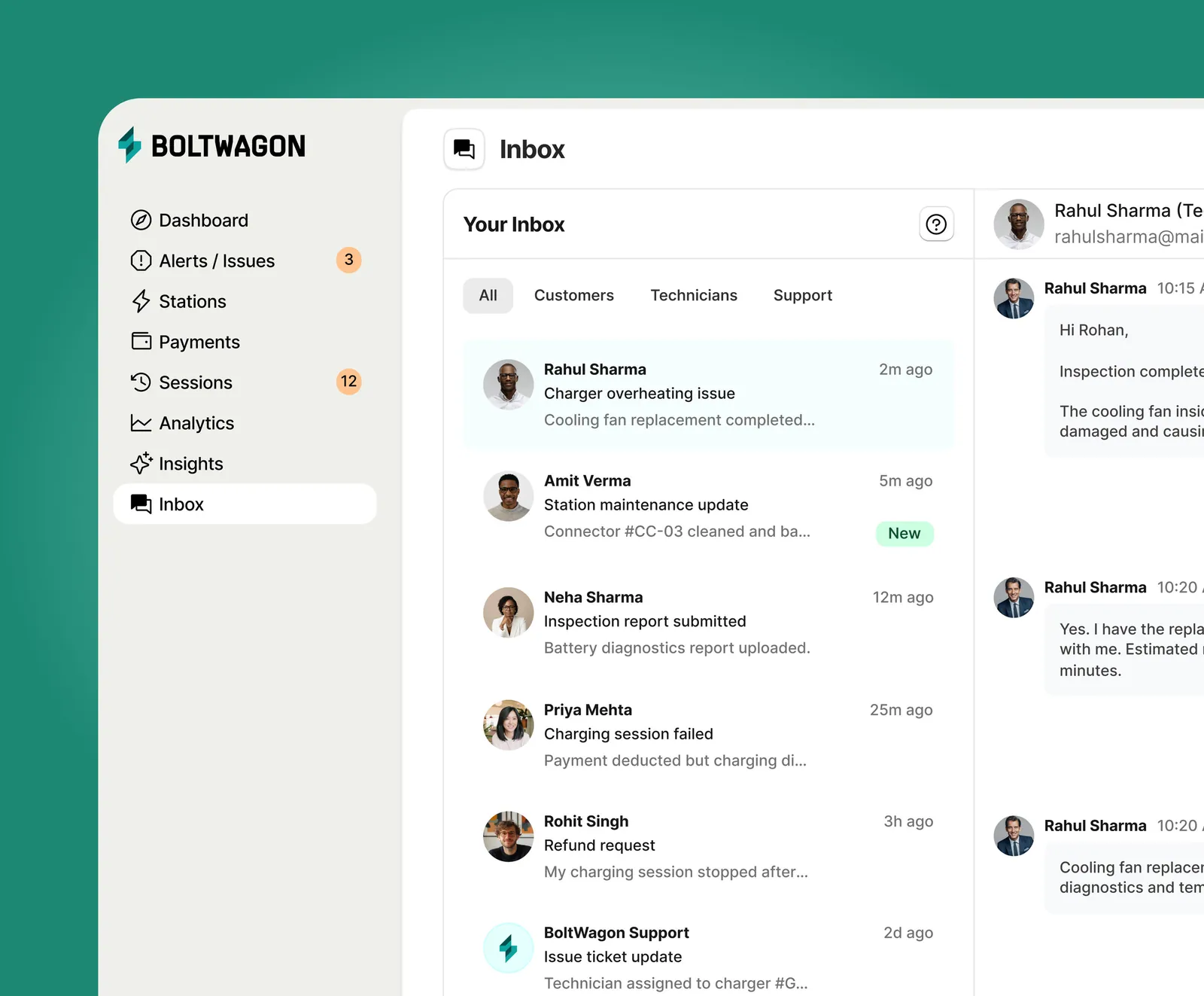This screenshot has height=996, width=1204.
Task: Select the All filter tab
Action: point(488,295)
